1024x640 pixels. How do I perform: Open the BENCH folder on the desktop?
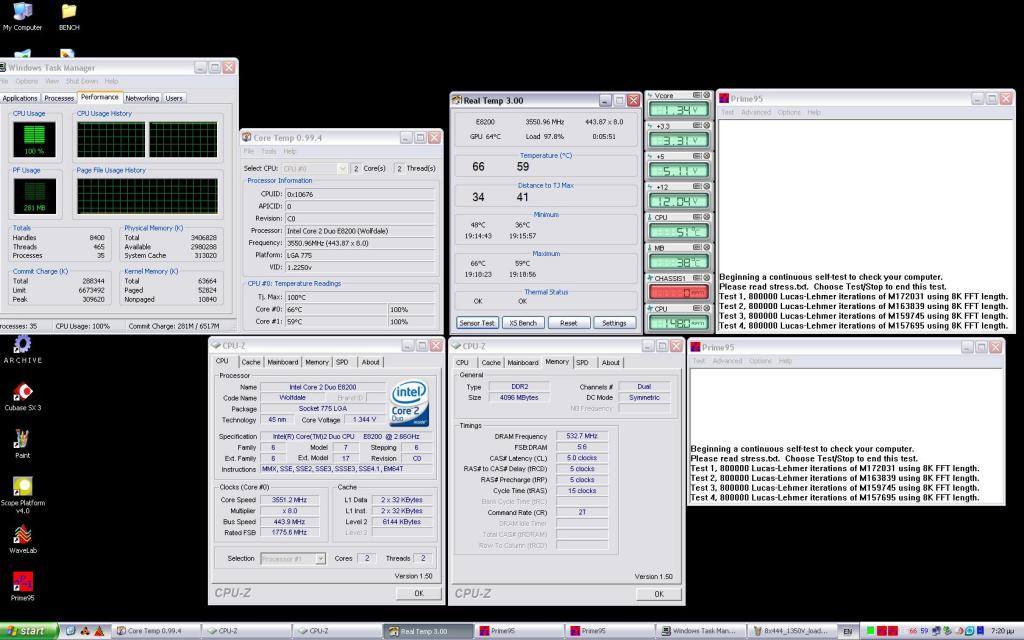pyautogui.click(x=69, y=16)
